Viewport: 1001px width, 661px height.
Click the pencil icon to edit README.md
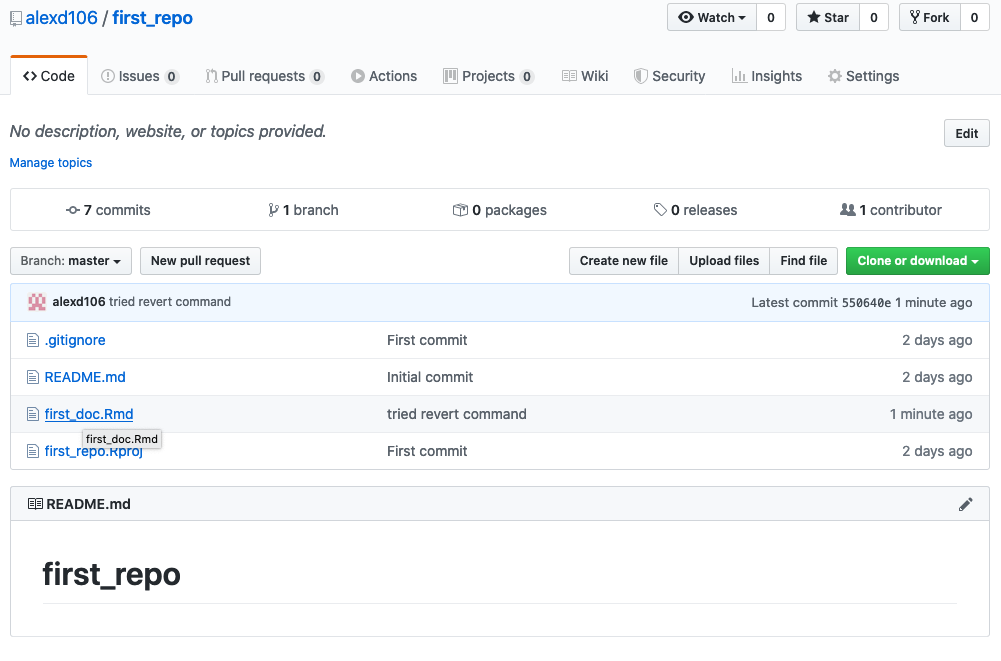(965, 504)
